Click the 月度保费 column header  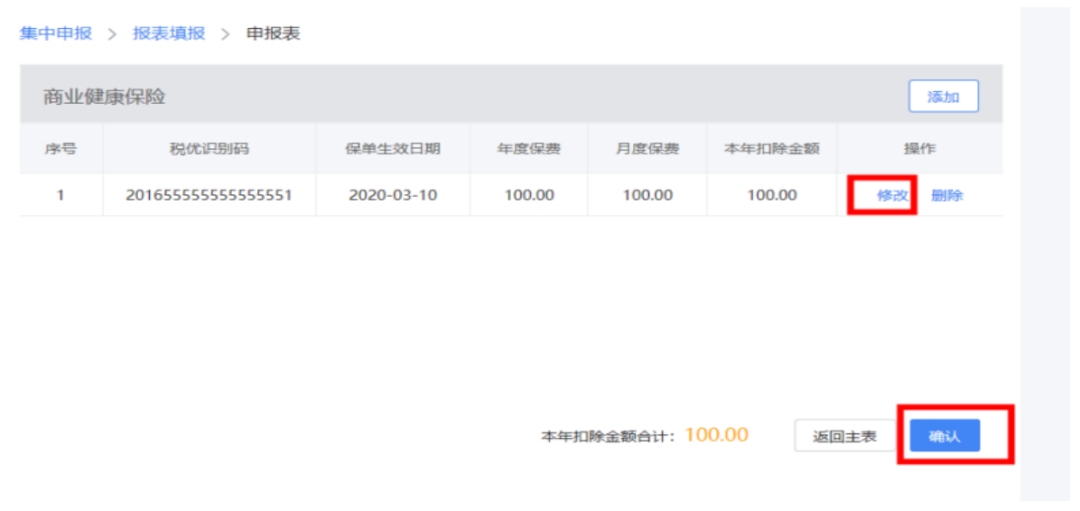click(x=647, y=149)
